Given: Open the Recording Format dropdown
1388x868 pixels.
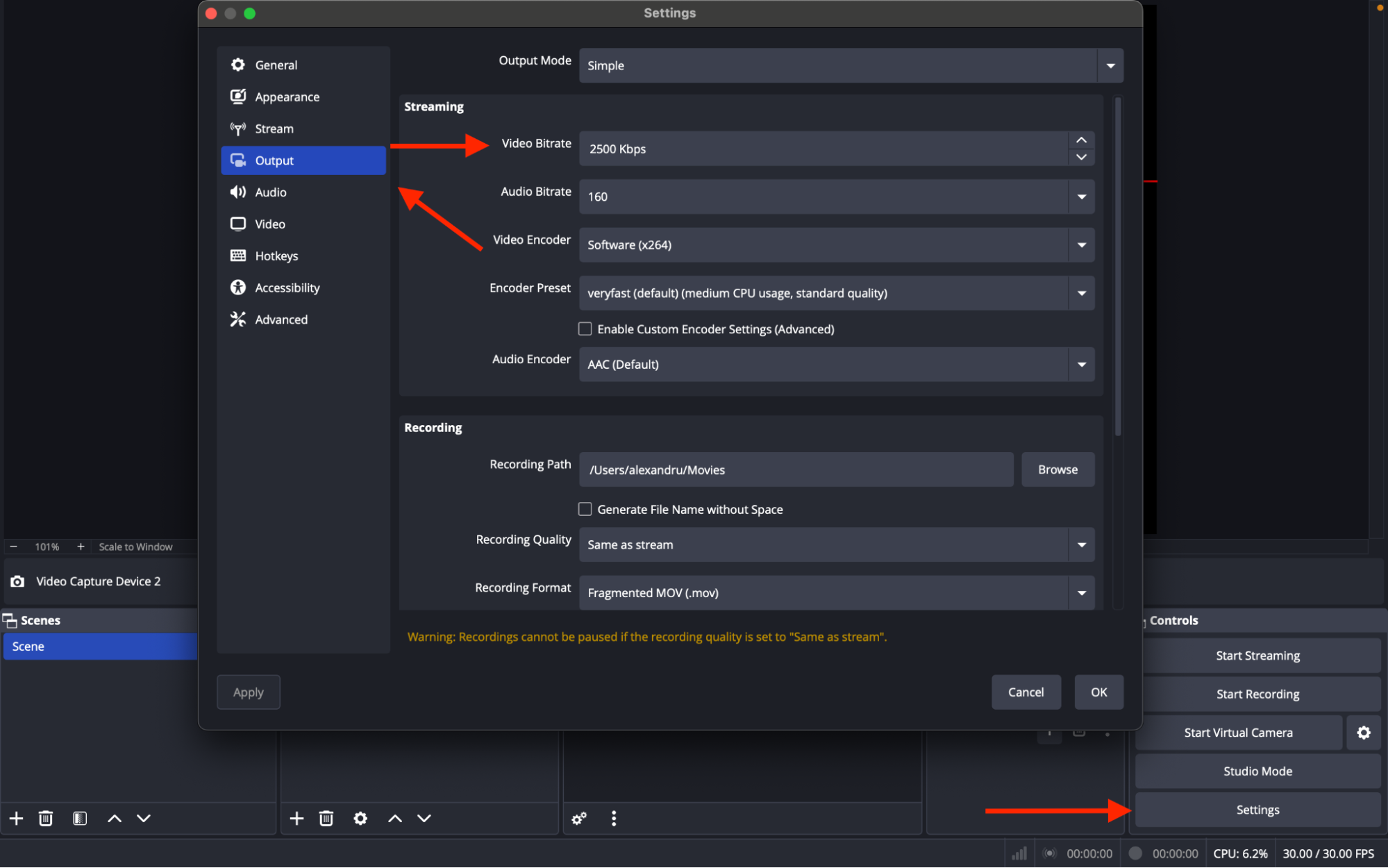Looking at the screenshot, I should pyautogui.click(x=1081, y=592).
